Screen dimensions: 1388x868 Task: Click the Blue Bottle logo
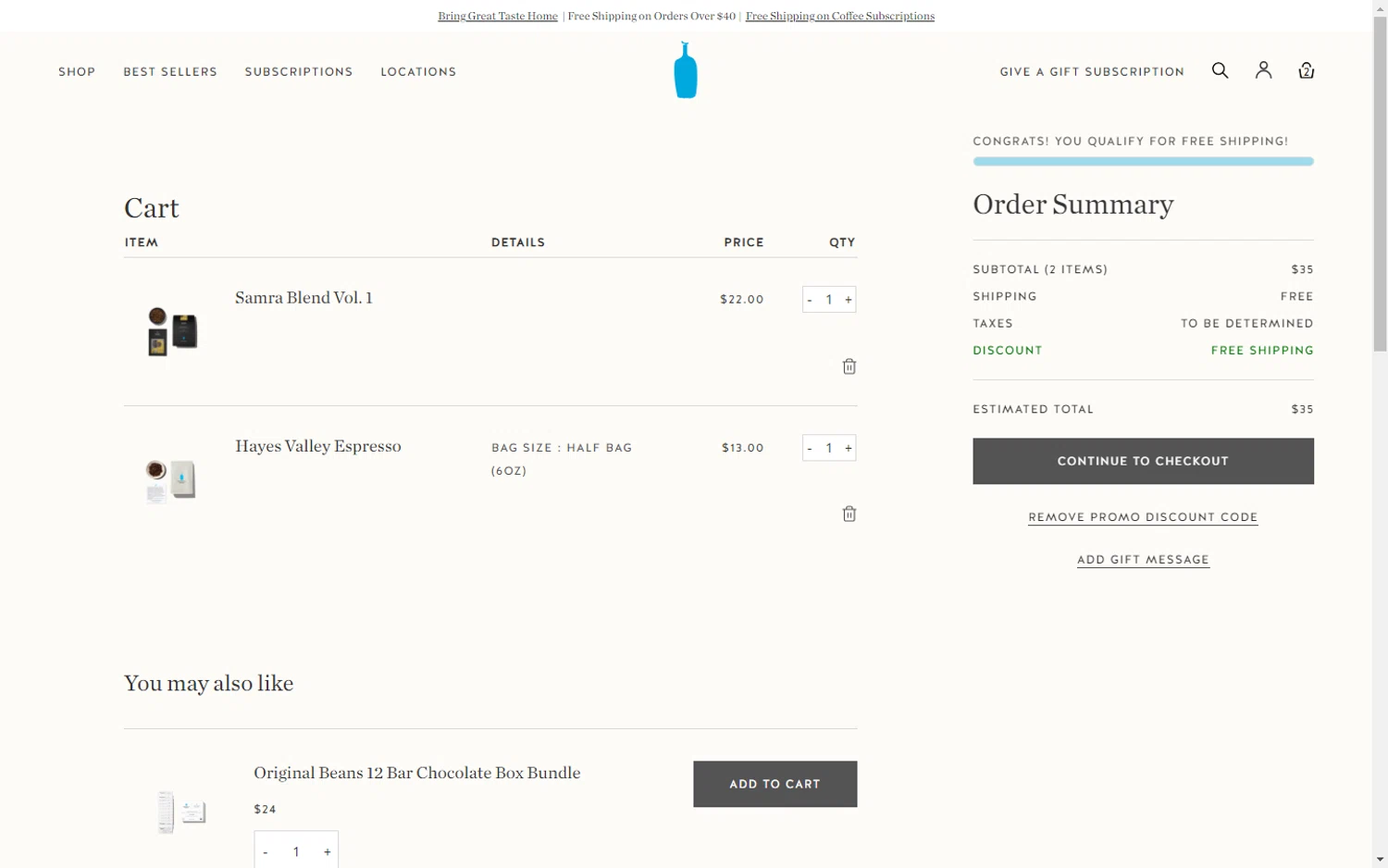click(686, 69)
